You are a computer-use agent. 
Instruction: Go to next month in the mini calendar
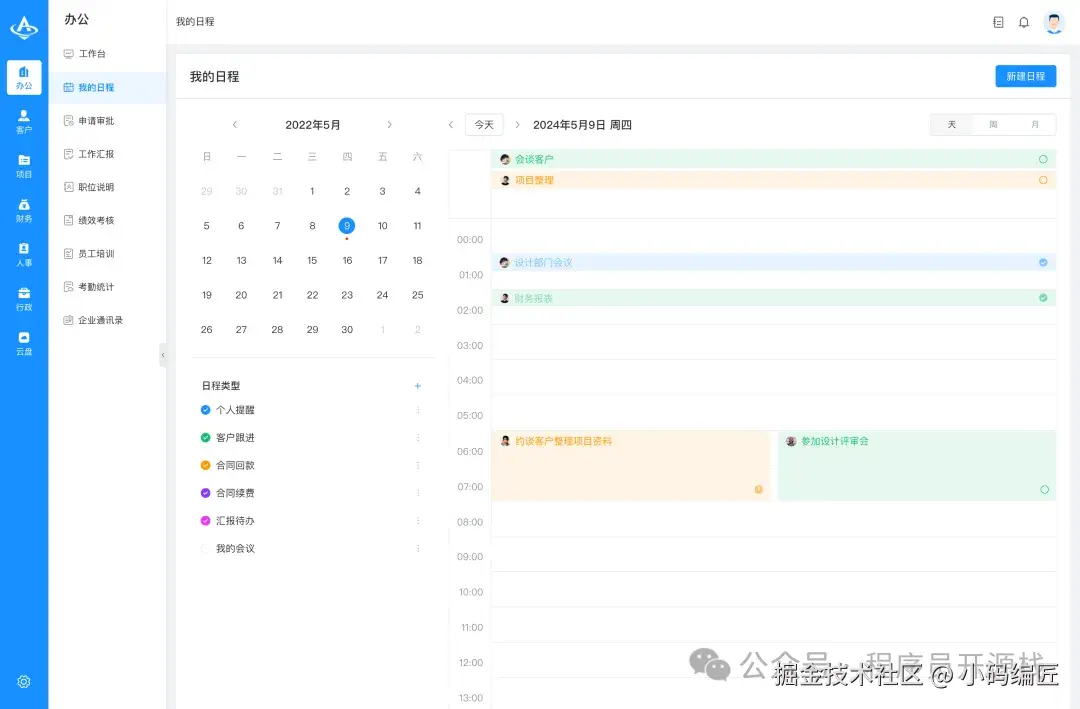pos(389,124)
